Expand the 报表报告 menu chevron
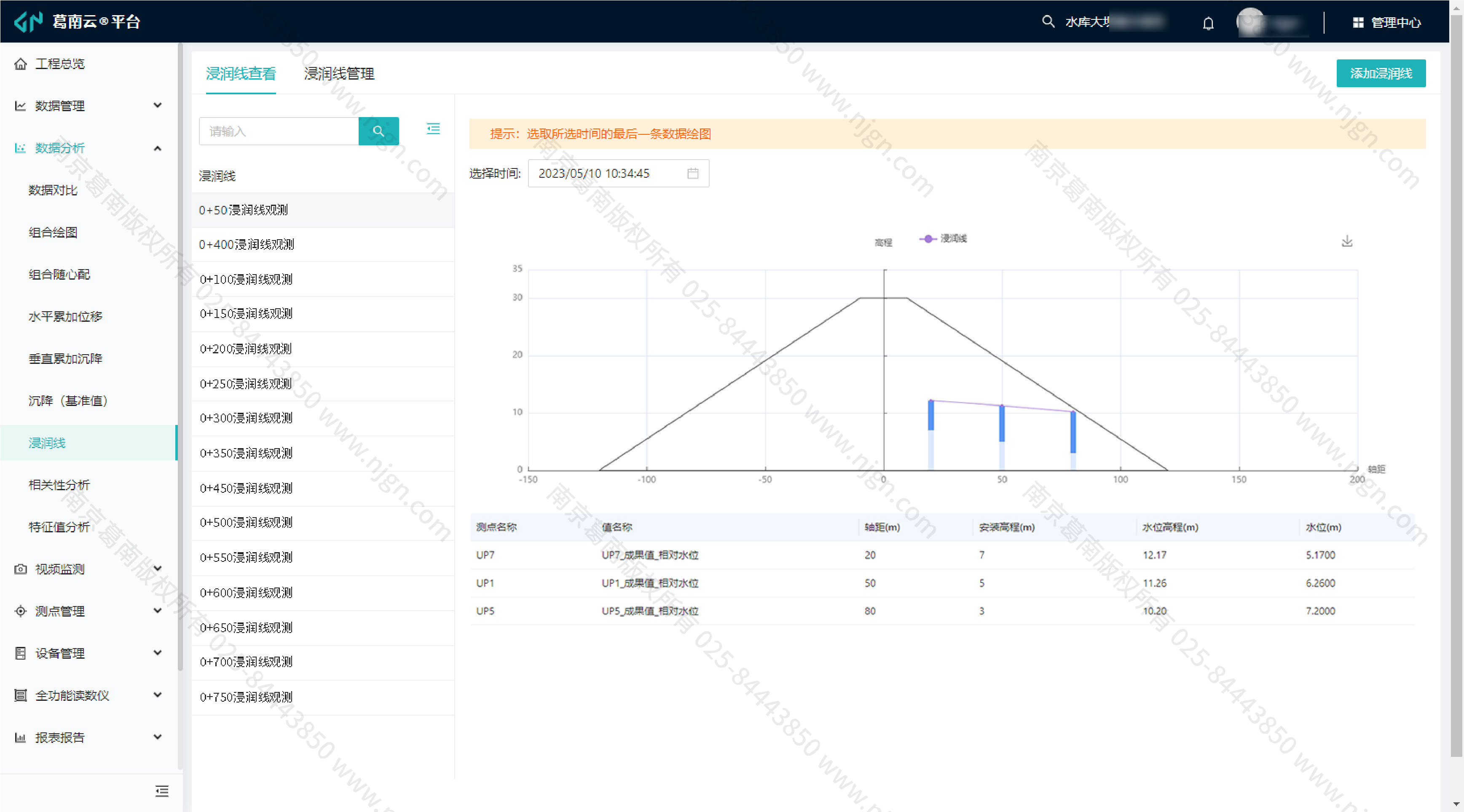 (x=158, y=737)
